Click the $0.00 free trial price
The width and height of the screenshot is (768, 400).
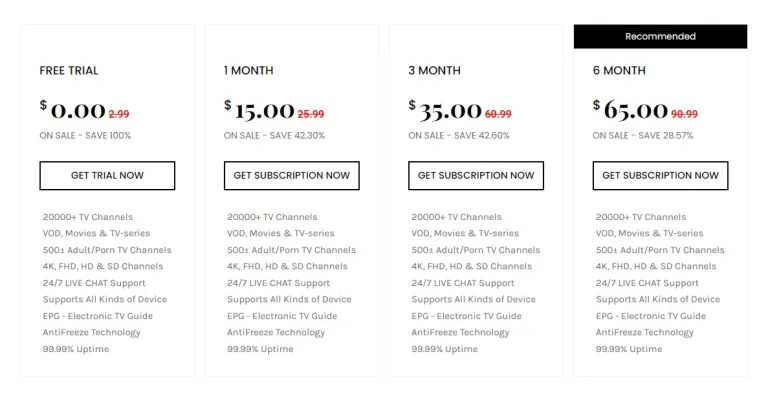pyautogui.click(x=73, y=110)
